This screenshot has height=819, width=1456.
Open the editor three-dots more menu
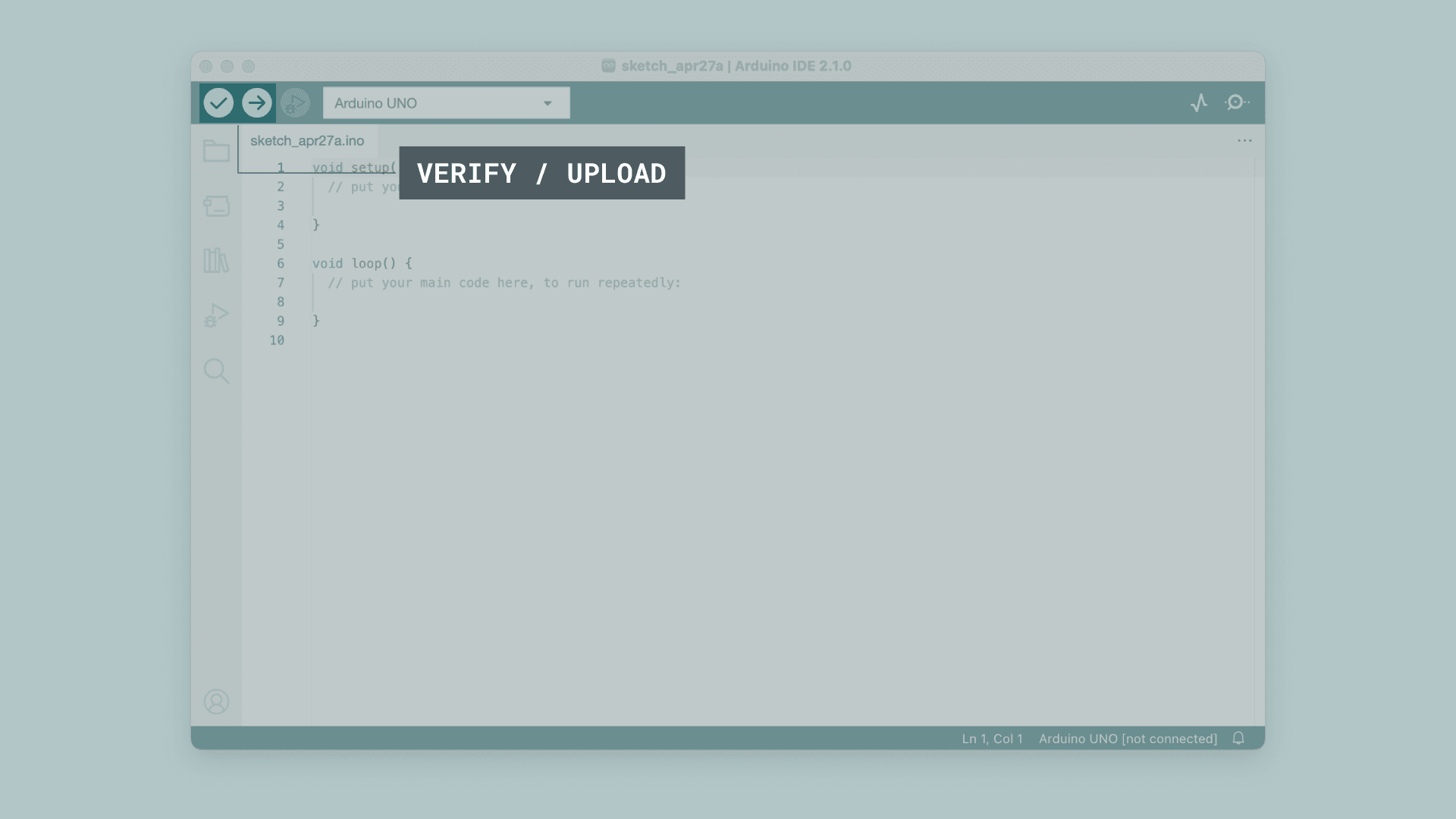[1244, 140]
